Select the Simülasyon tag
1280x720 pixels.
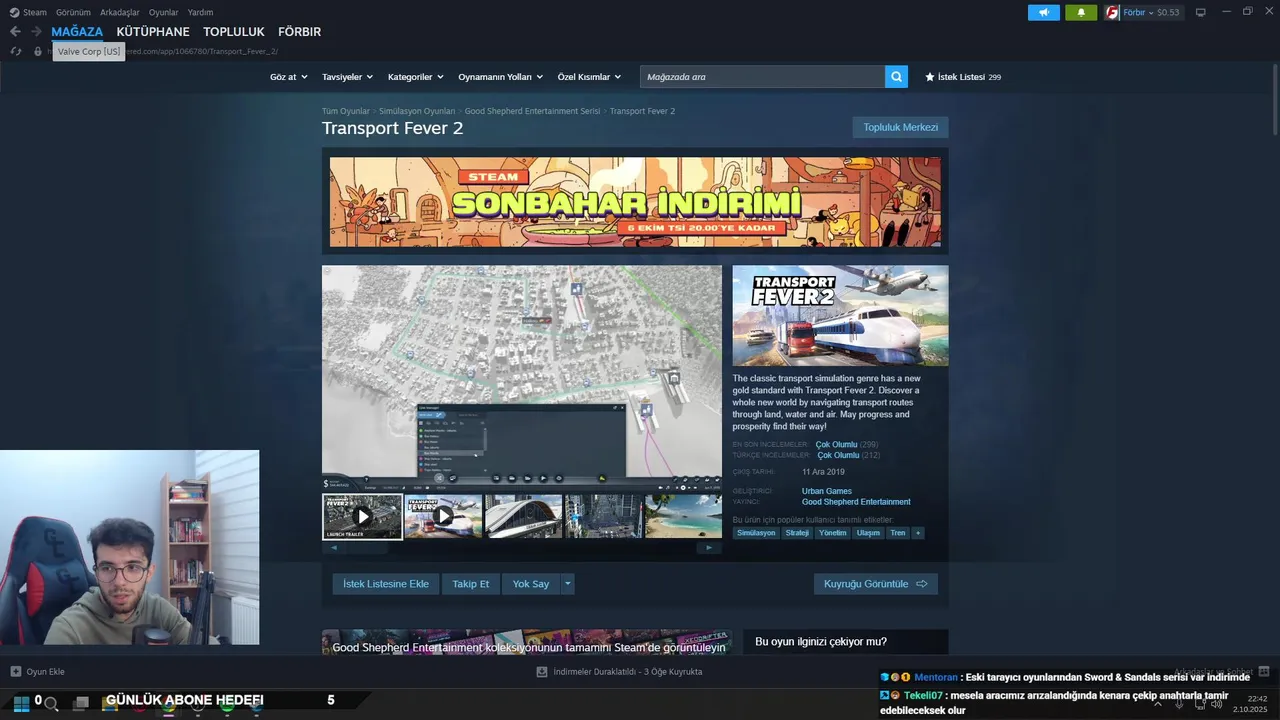click(757, 533)
